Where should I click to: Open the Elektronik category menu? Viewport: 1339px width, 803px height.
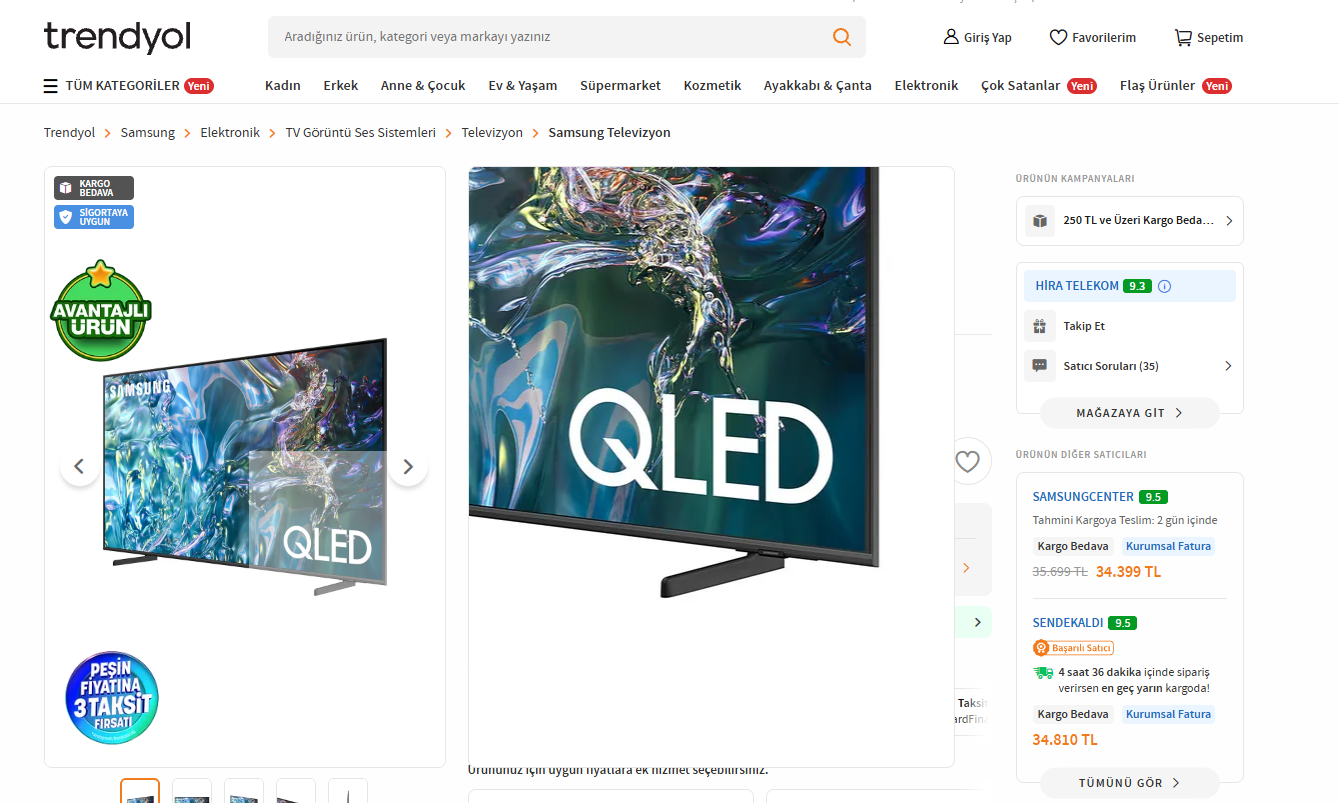coord(926,86)
